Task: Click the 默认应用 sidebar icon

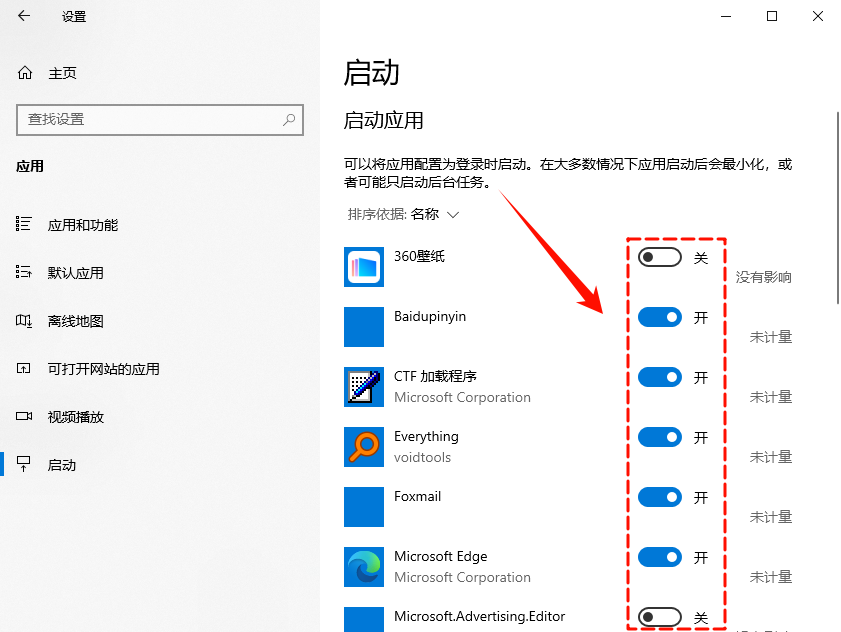Action: point(24,272)
